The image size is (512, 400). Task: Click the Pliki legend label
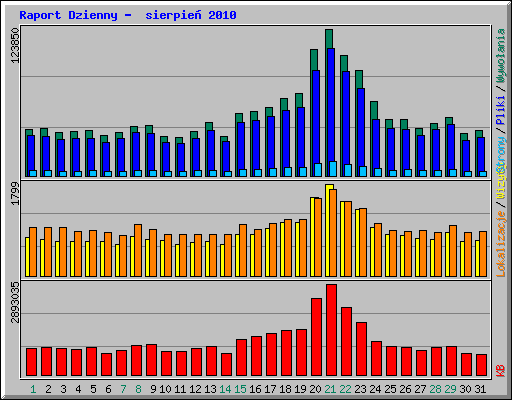(501, 111)
